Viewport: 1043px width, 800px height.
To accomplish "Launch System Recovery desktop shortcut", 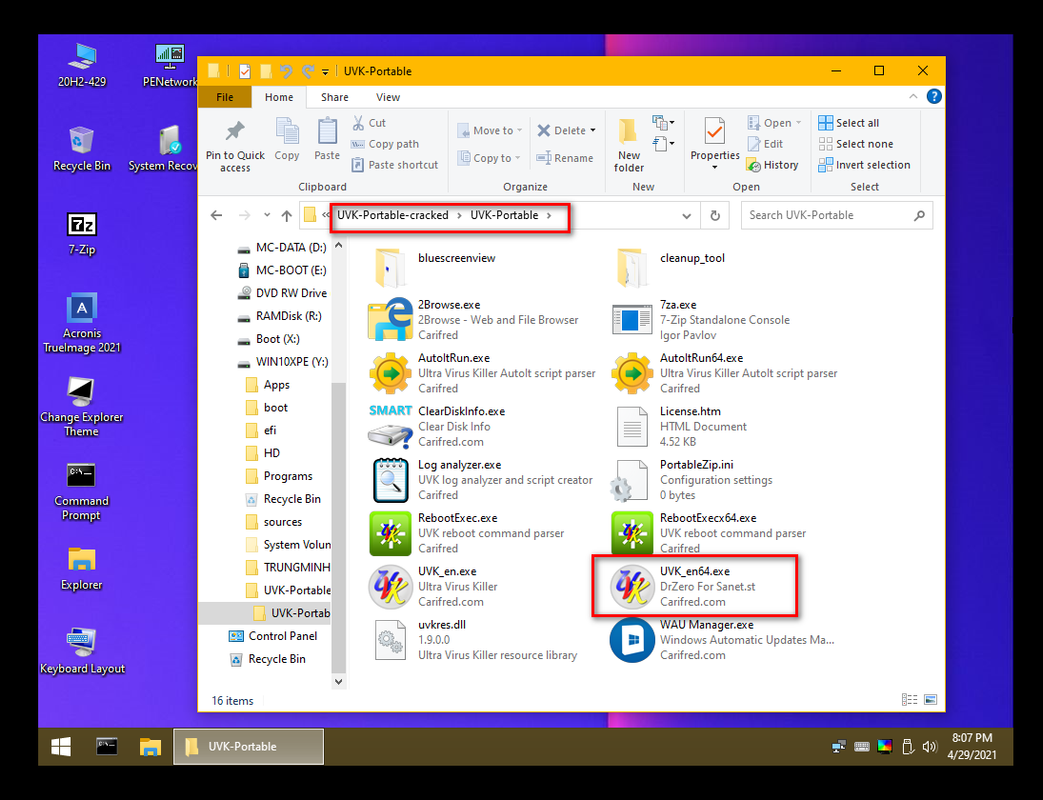I will tap(163, 149).
